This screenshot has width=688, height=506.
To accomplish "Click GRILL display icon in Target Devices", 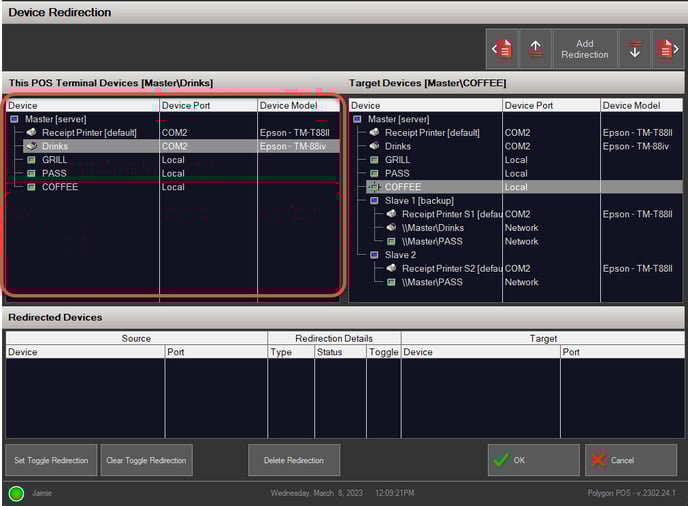I will (x=374, y=160).
